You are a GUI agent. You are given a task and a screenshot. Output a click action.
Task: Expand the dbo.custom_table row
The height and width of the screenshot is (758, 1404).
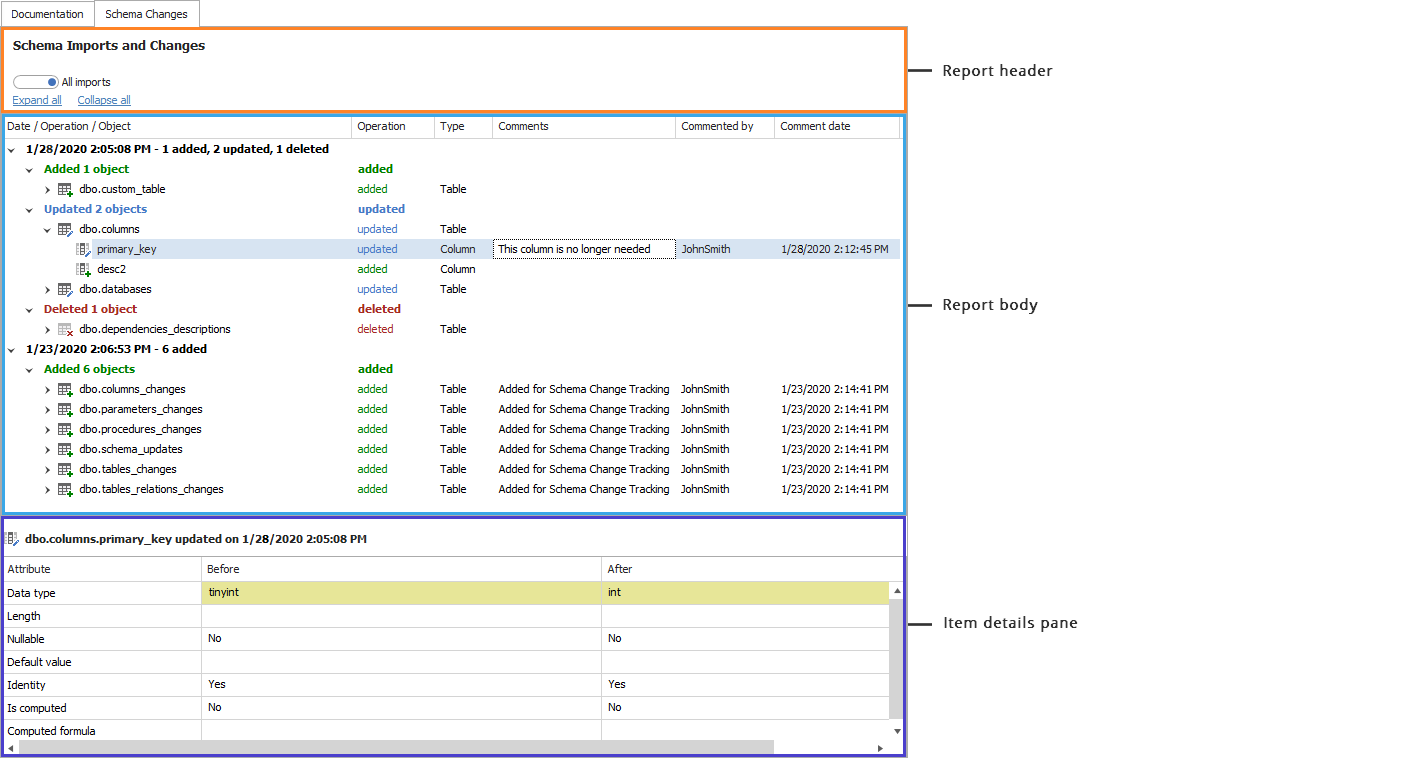pos(47,190)
